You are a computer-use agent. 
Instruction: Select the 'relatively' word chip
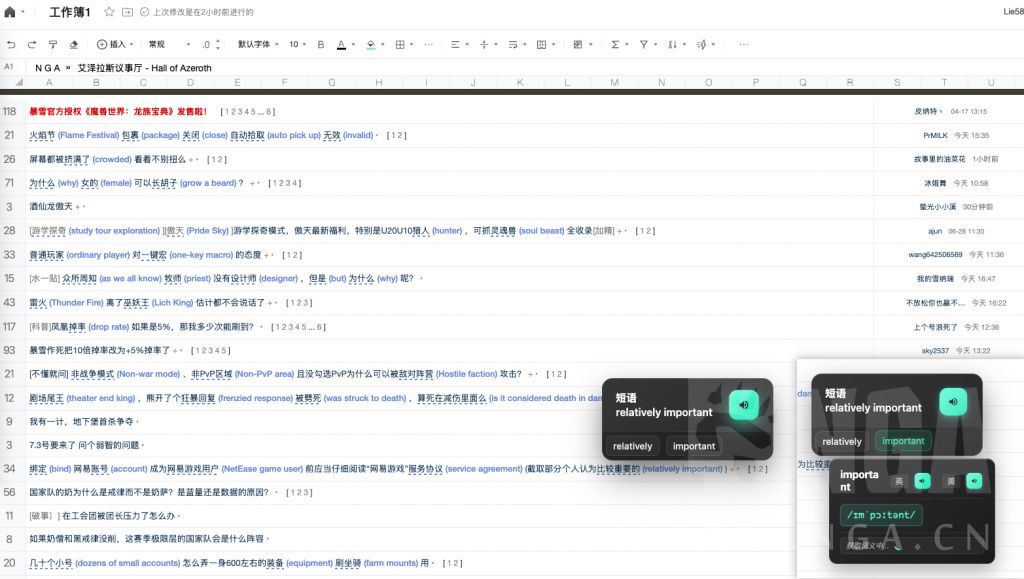click(633, 446)
